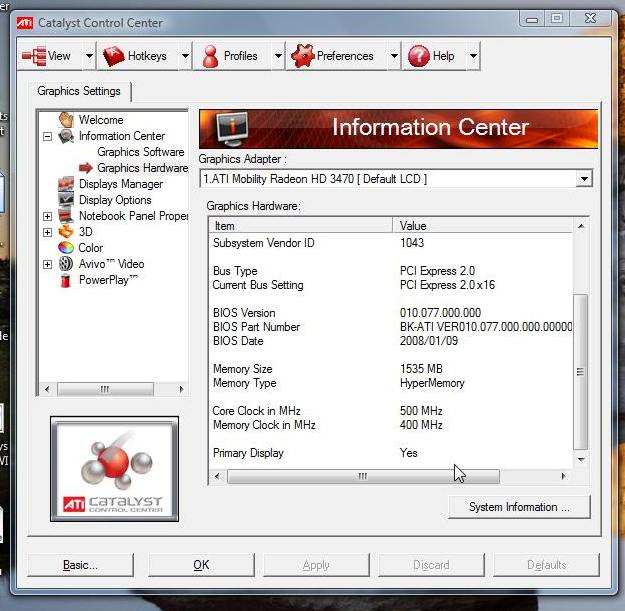Click the Color wheel icon in tree
Image resolution: width=625 pixels, height=611 pixels.
pos(66,248)
